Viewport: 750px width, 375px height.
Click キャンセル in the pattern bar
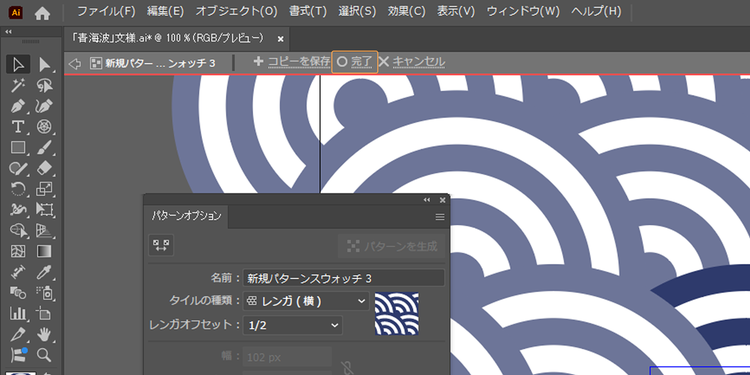tap(412, 62)
